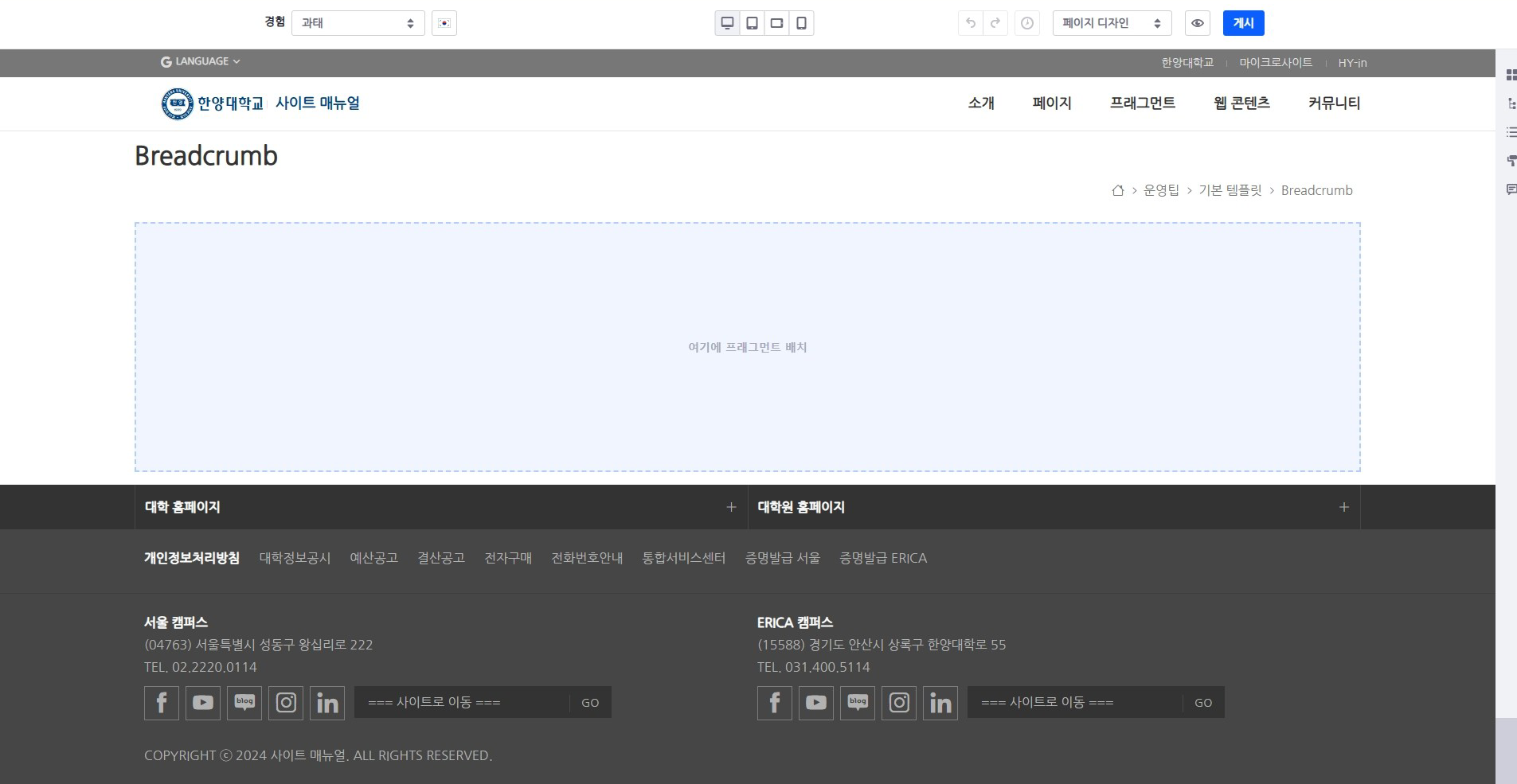Switch to mobile phone viewport
The image size is (1517, 784).
(x=801, y=23)
